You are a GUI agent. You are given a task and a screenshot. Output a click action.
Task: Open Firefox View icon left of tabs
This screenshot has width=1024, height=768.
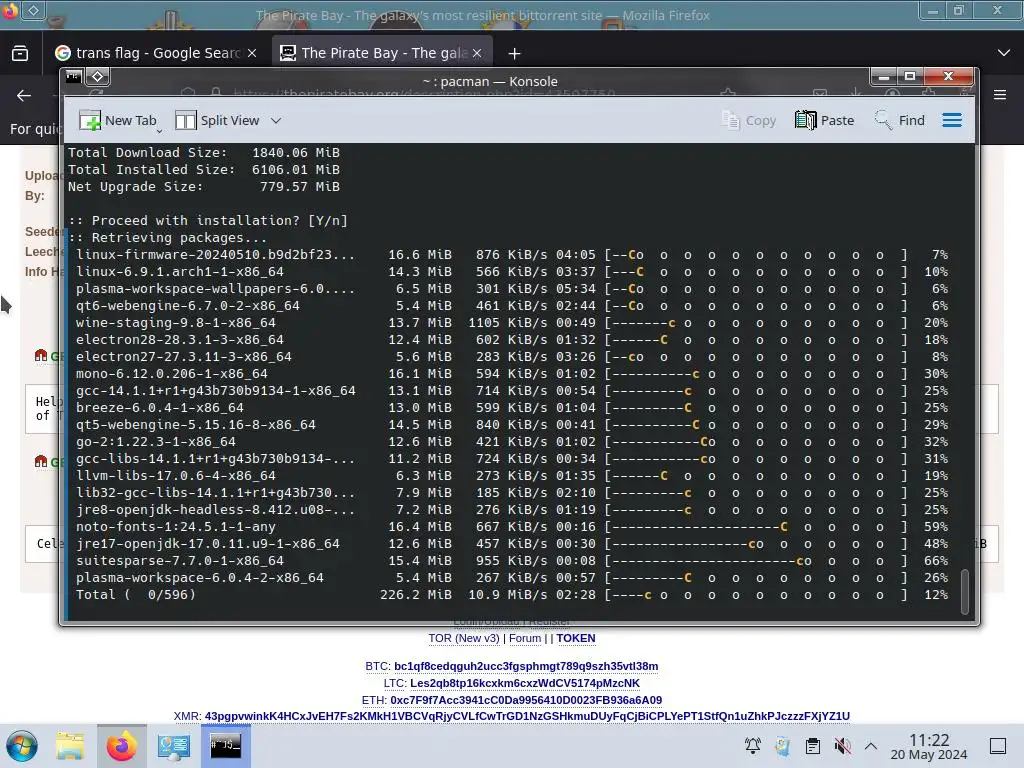coord(20,54)
